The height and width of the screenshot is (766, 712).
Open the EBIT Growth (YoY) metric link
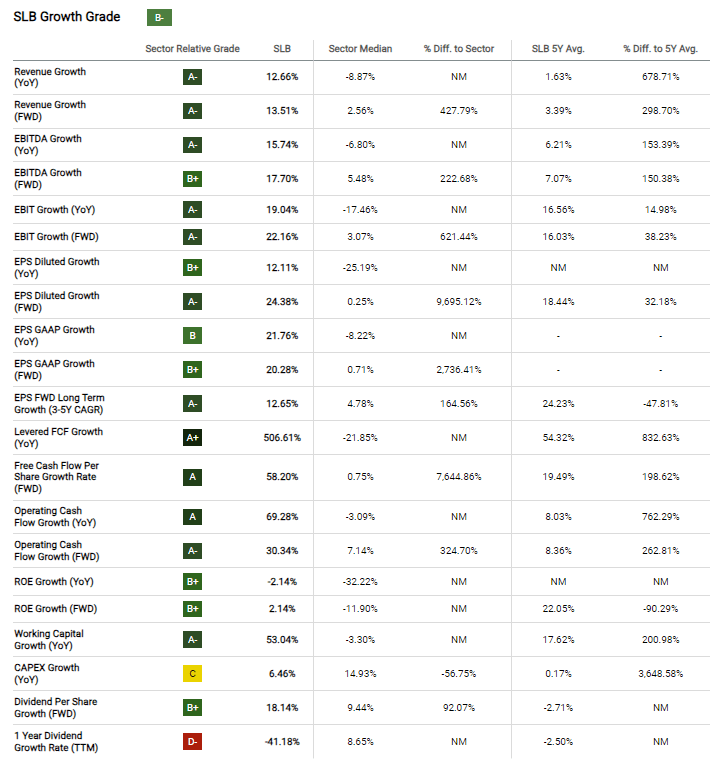tap(56, 209)
